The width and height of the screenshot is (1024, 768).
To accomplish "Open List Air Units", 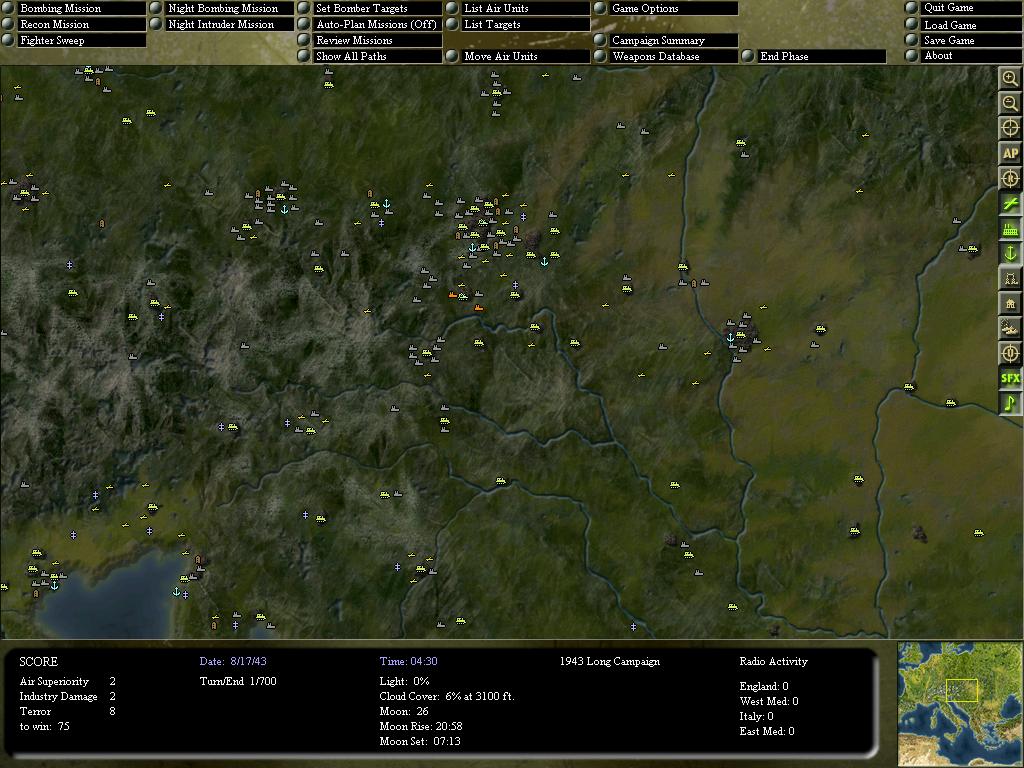I will point(518,8).
